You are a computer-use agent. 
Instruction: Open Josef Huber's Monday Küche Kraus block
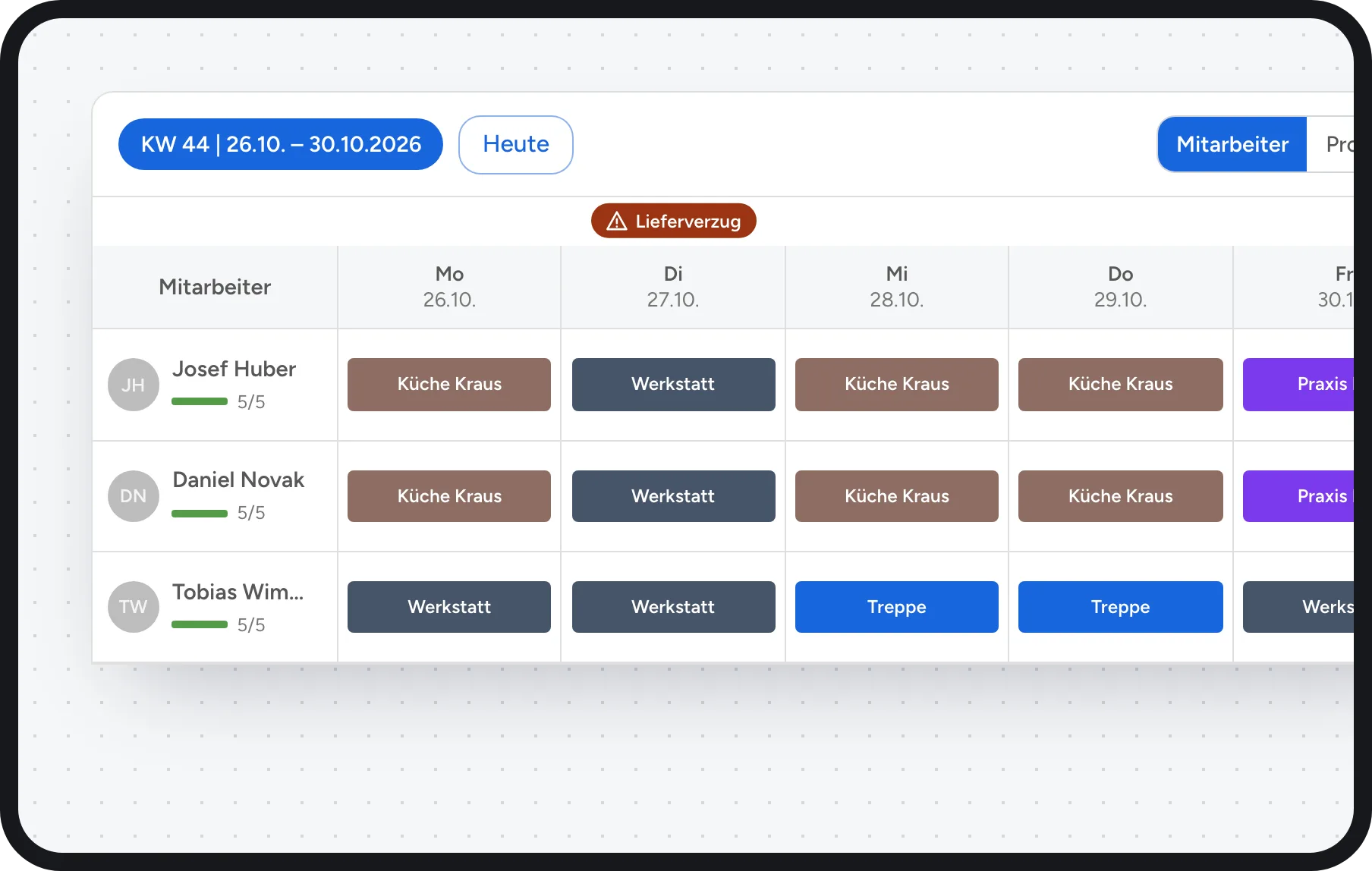coord(449,385)
